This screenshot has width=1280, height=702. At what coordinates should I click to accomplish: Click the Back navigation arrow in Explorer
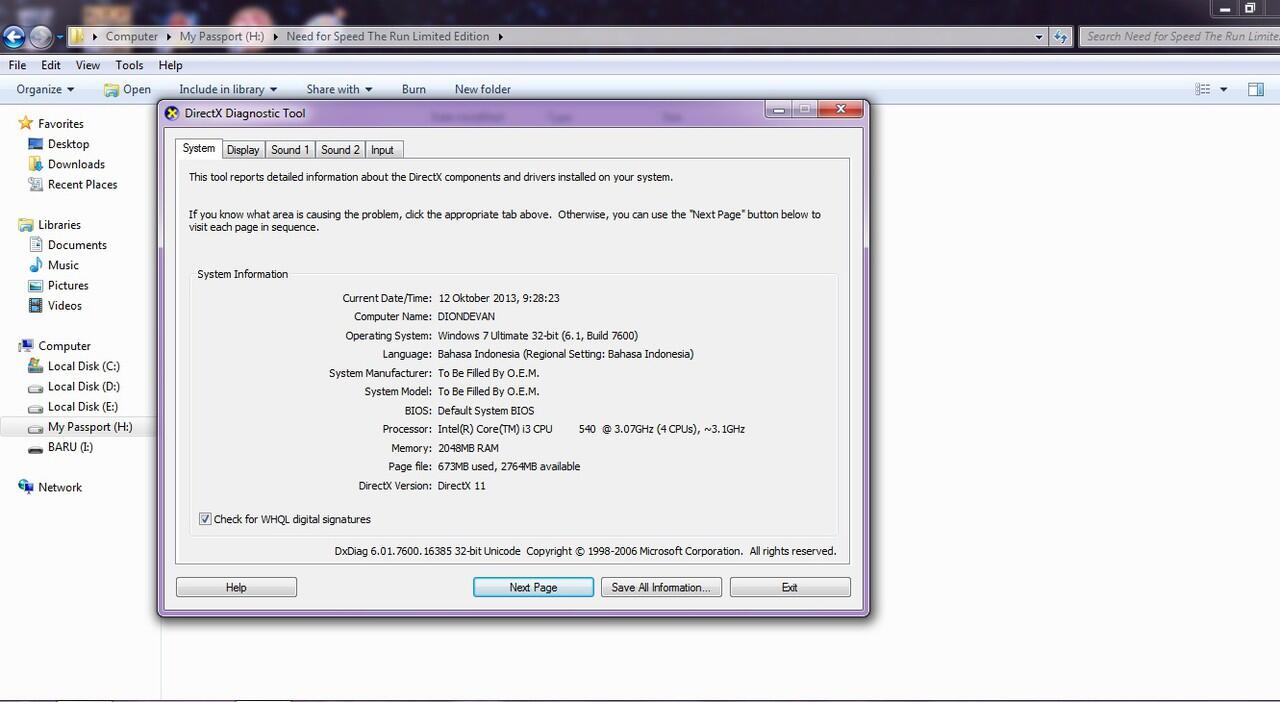click(13, 37)
